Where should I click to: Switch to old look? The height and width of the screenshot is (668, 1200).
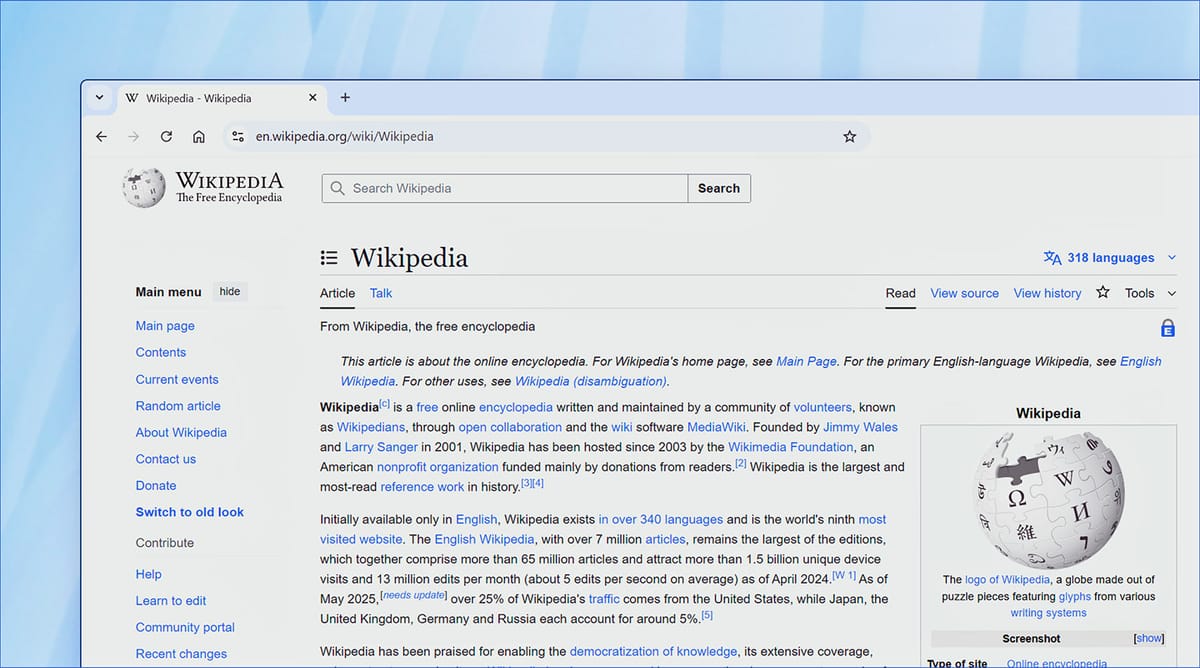tap(189, 511)
